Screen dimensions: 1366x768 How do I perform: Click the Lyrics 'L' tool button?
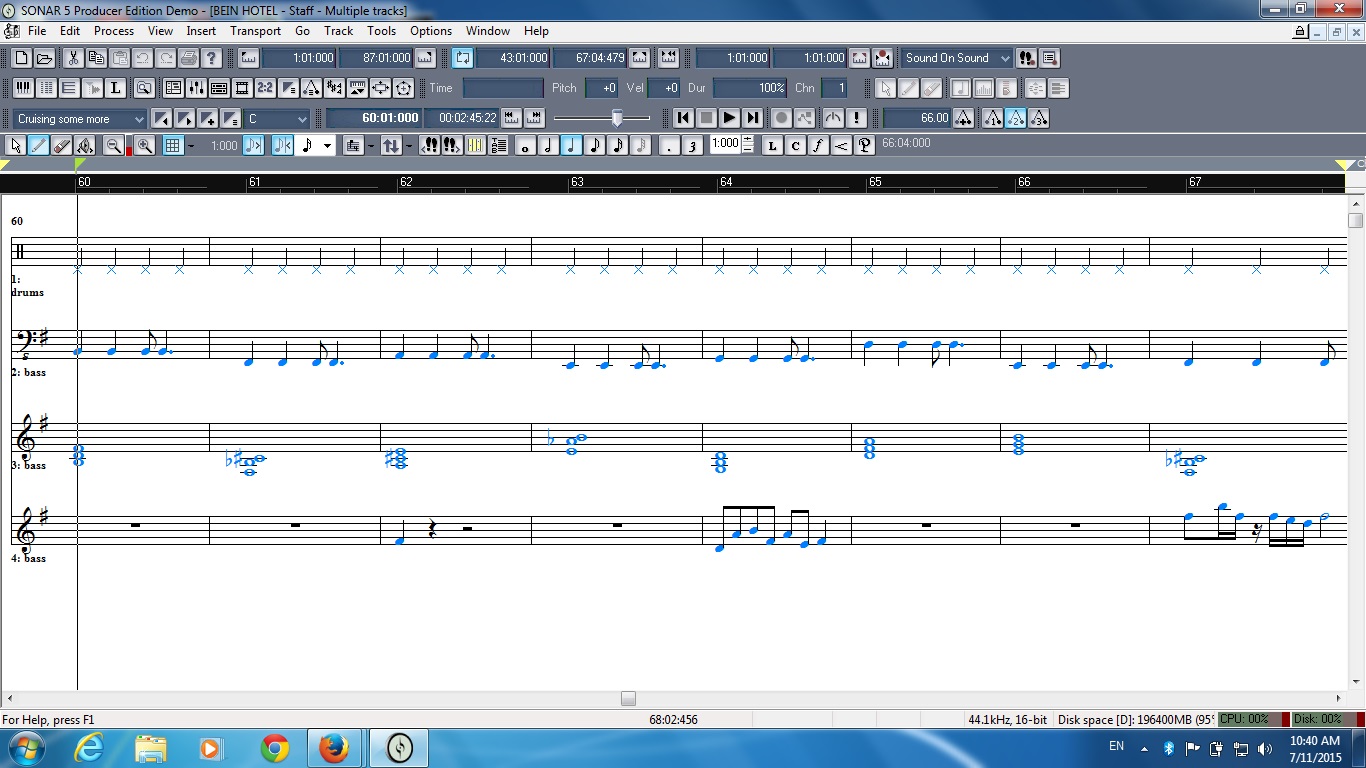772,146
